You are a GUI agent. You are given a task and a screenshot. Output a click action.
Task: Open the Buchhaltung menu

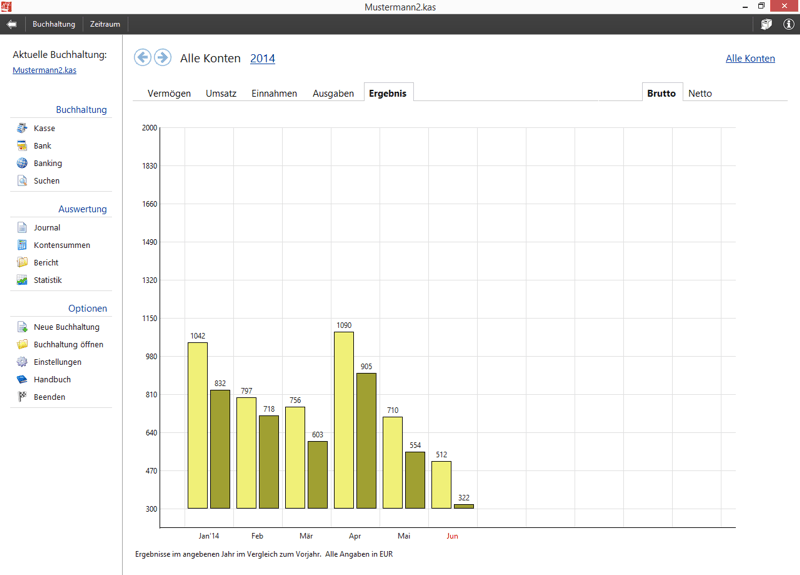(54, 24)
